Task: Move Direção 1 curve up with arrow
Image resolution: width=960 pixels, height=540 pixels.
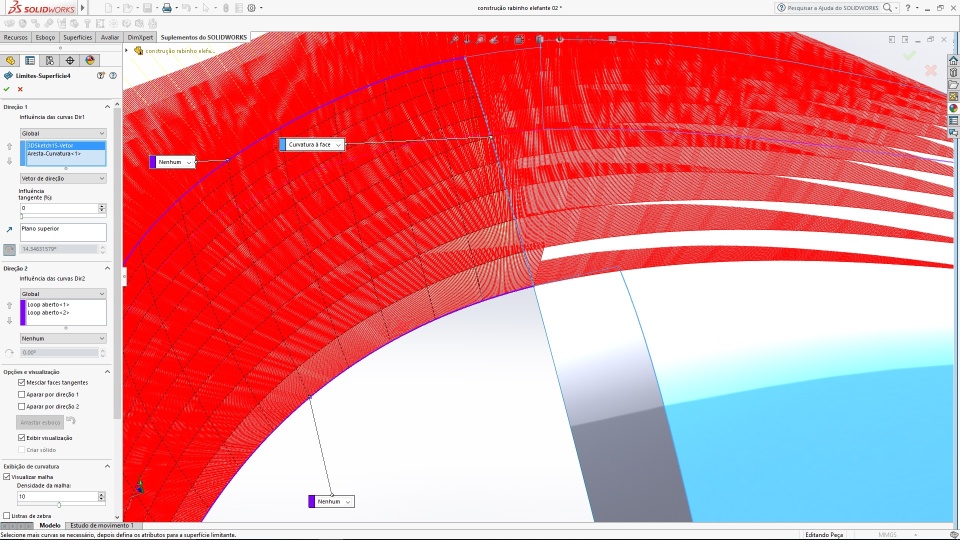Action: coord(9,146)
